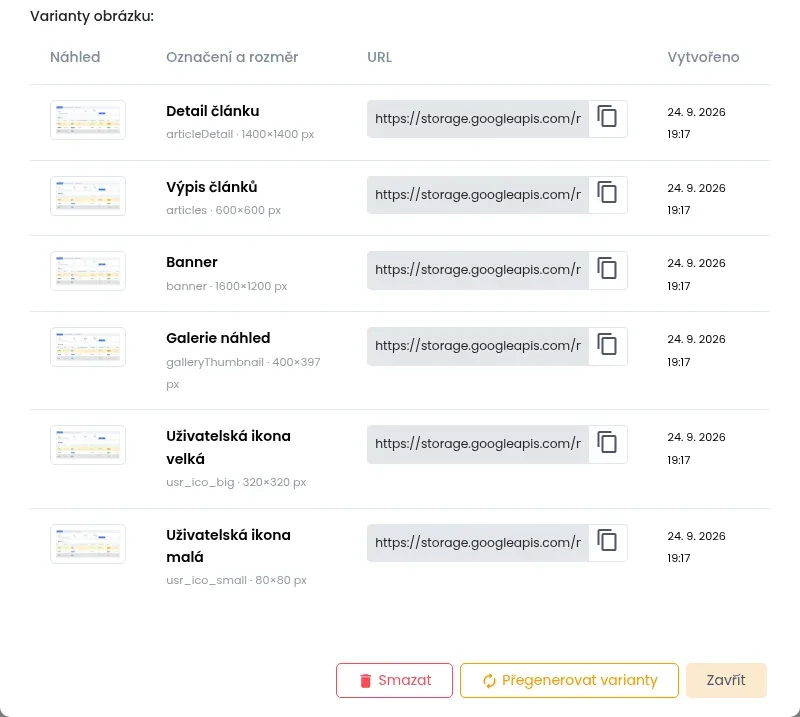Screen dimensions: 800x717
Task: Click the Označení a rozměr column header
Action: (232, 57)
